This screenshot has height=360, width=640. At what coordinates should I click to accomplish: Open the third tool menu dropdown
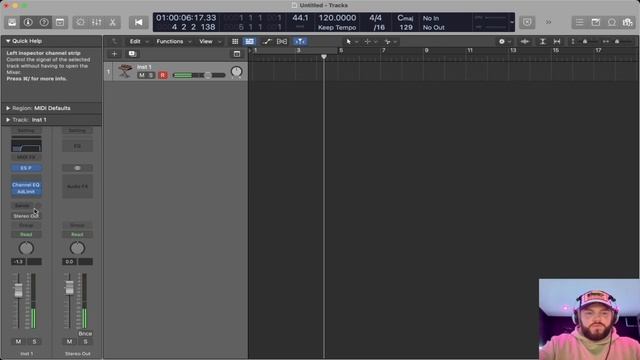click(x=390, y=41)
